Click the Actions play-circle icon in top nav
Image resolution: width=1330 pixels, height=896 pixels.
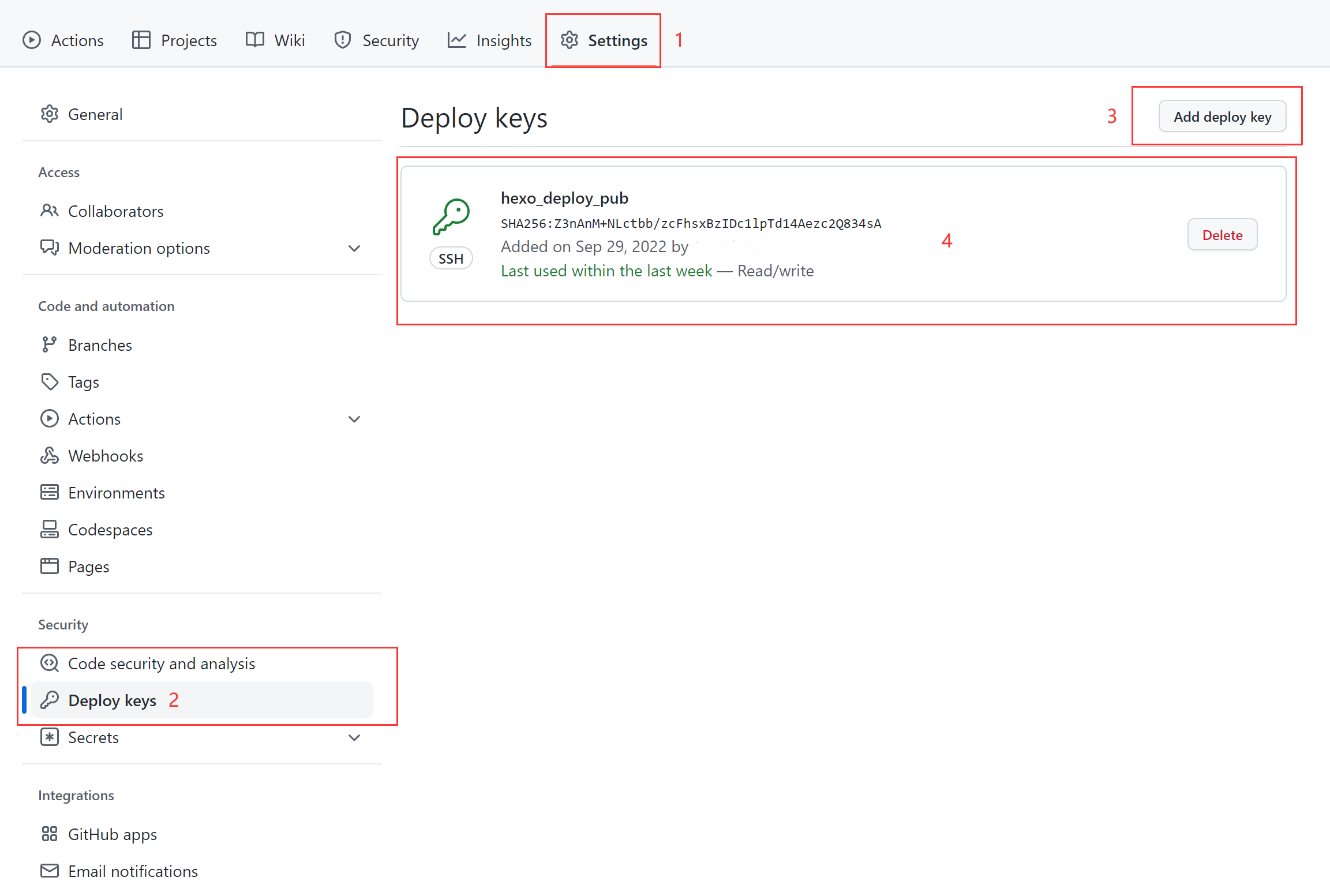tap(32, 40)
